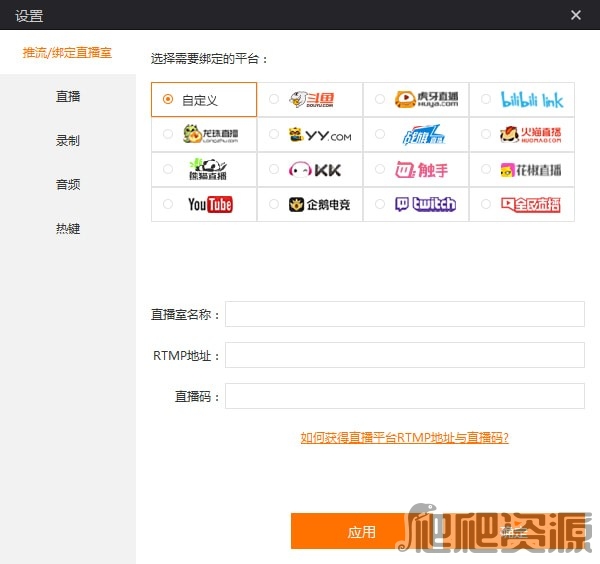Image resolution: width=600 pixels, height=564 pixels.
Task: Click the Panda live logo
Action: point(208,169)
